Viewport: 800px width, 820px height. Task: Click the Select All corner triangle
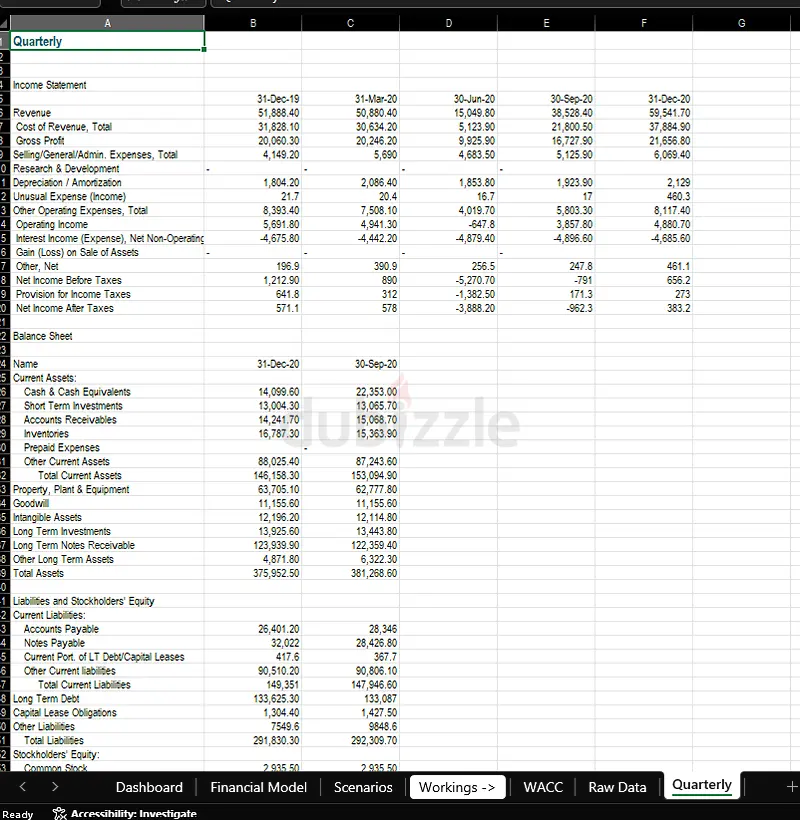coord(5,22)
